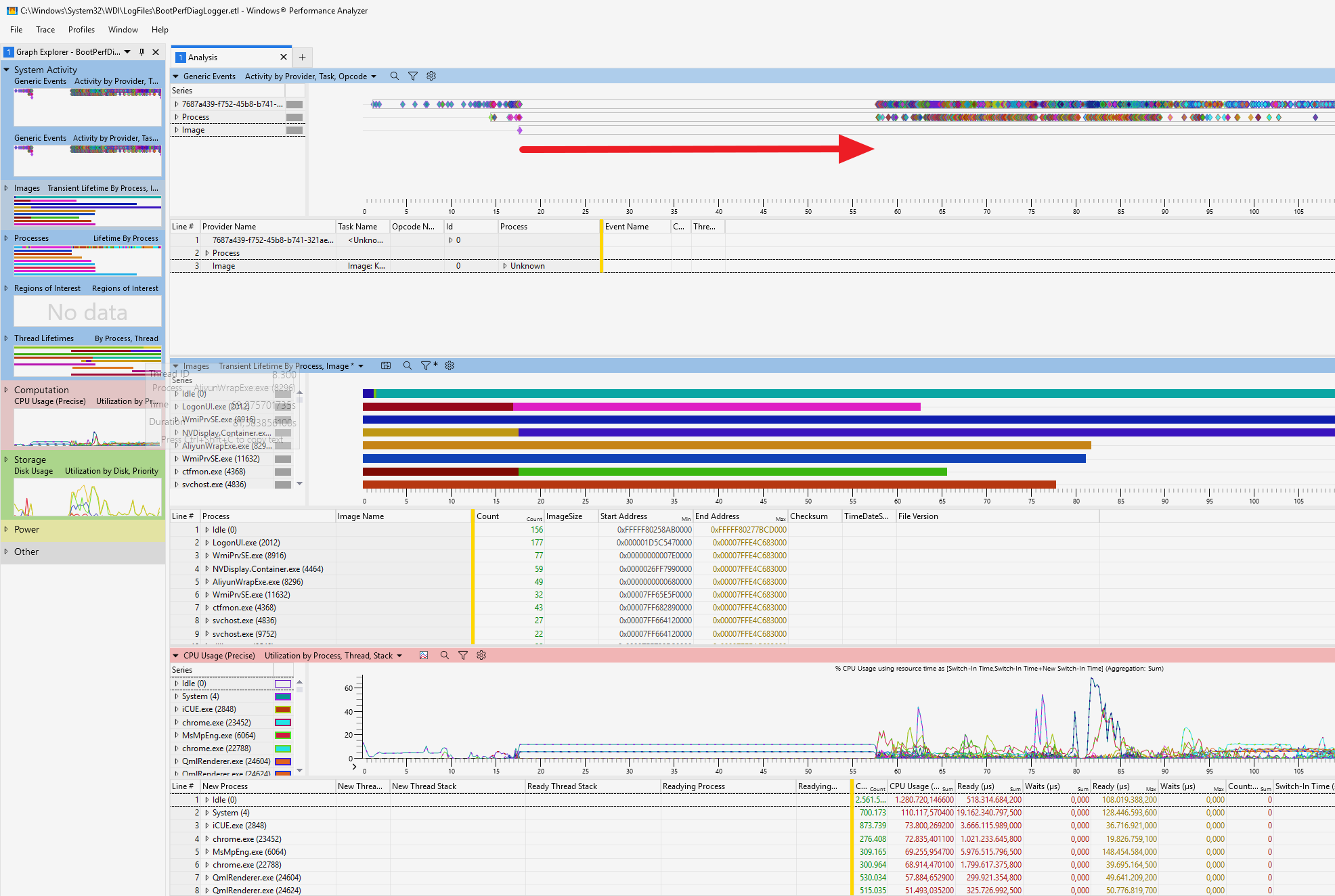Open Graph Explorer panel options arrow
Screen dimensions: 1335x896
click(127, 52)
